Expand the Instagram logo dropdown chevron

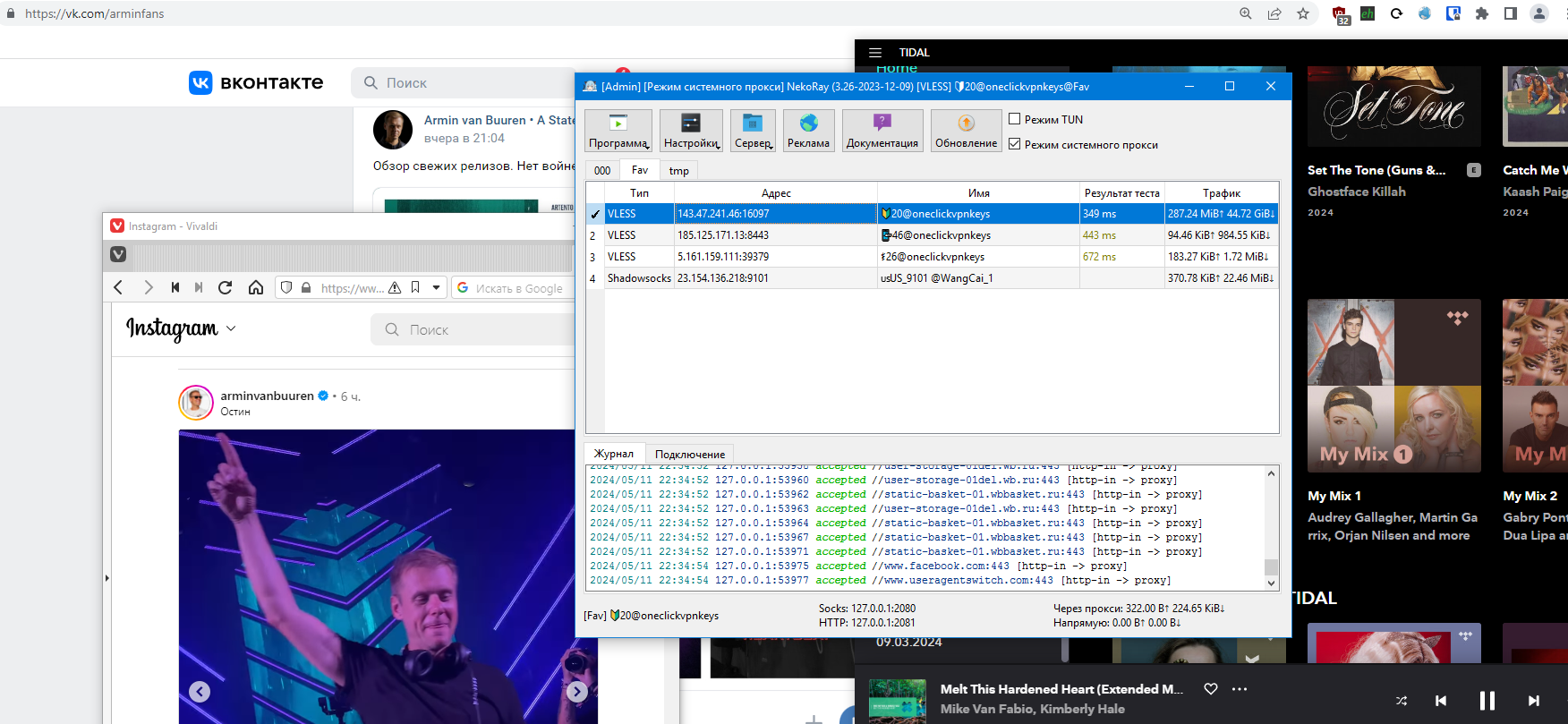tap(231, 328)
